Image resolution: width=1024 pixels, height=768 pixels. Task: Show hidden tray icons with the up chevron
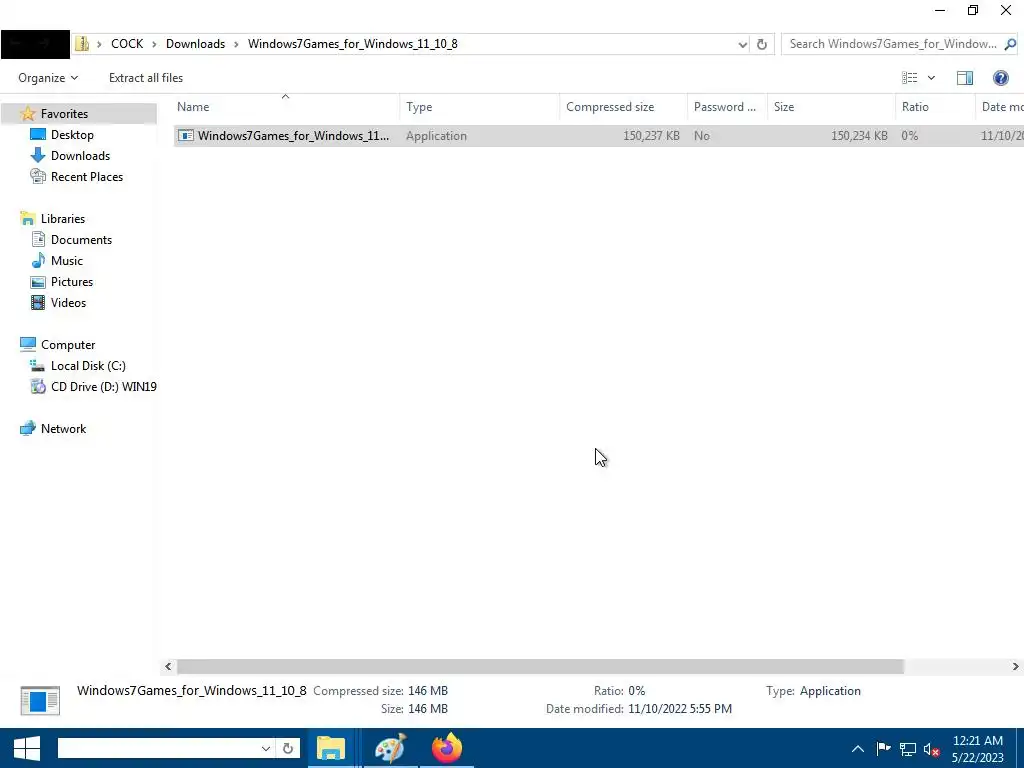point(858,749)
